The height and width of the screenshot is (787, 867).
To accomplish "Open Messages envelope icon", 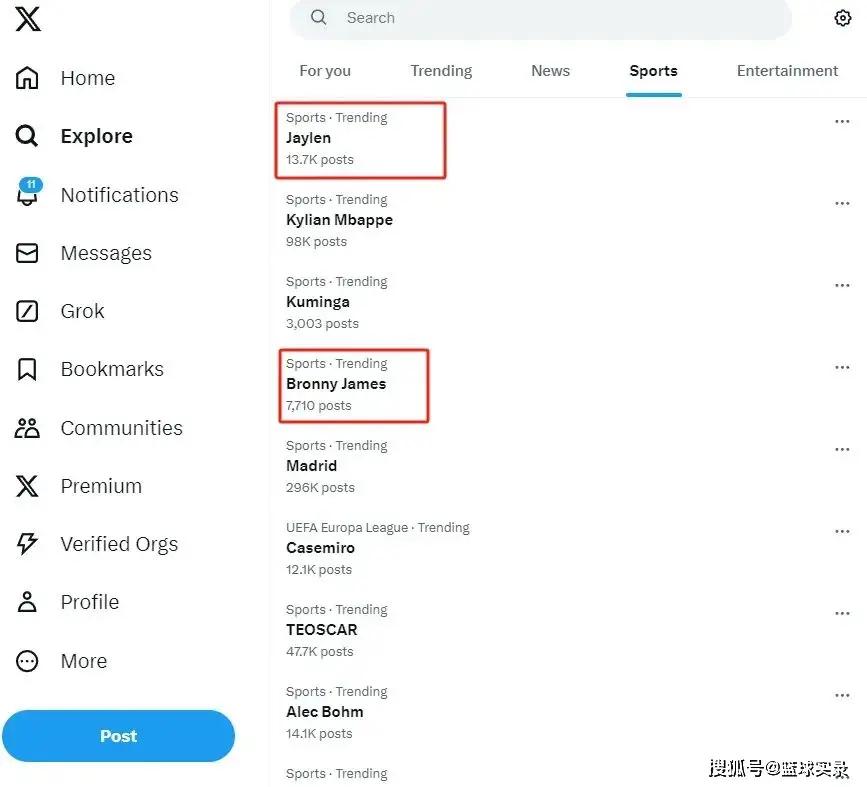I will click(x=28, y=253).
